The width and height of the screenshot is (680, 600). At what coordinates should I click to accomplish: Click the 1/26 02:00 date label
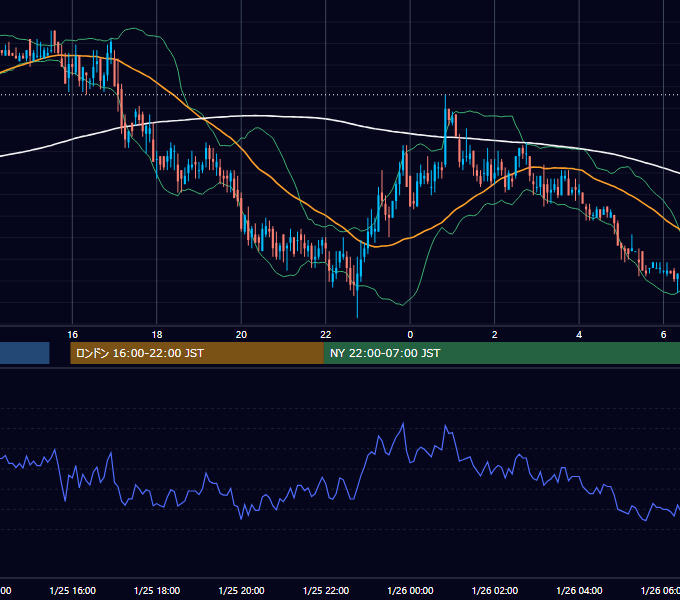[494, 591]
